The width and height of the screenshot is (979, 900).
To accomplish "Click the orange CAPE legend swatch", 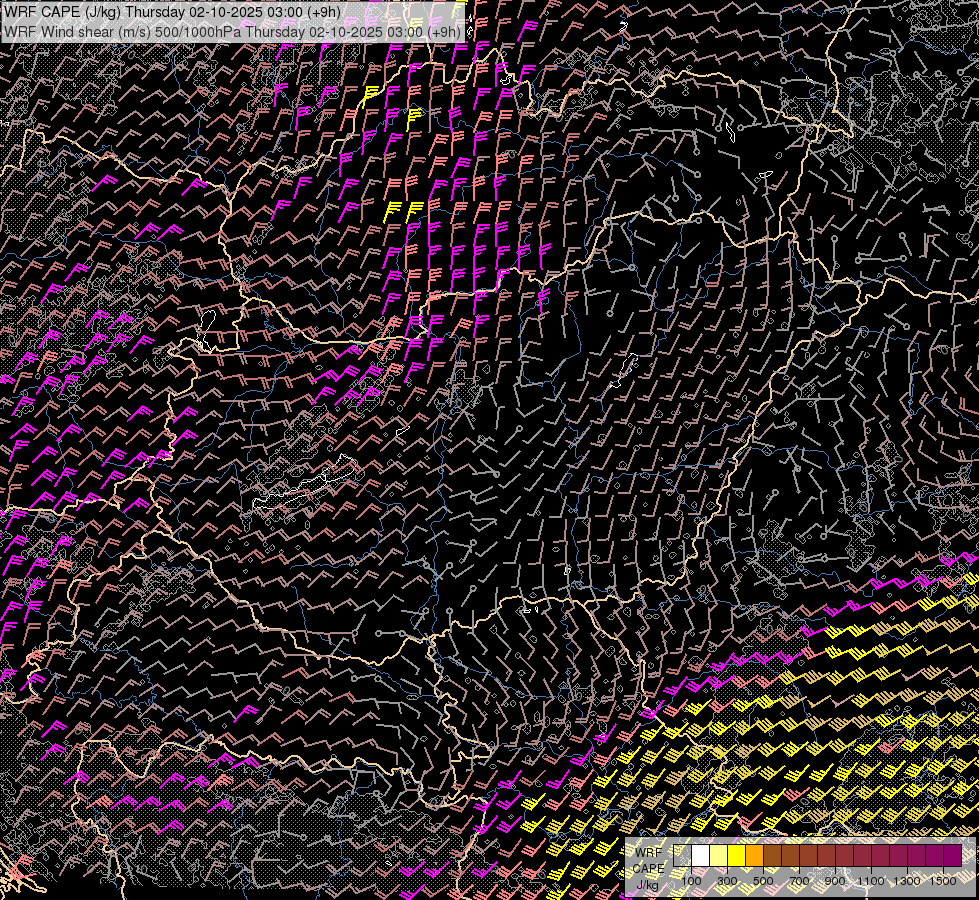I will (754, 856).
